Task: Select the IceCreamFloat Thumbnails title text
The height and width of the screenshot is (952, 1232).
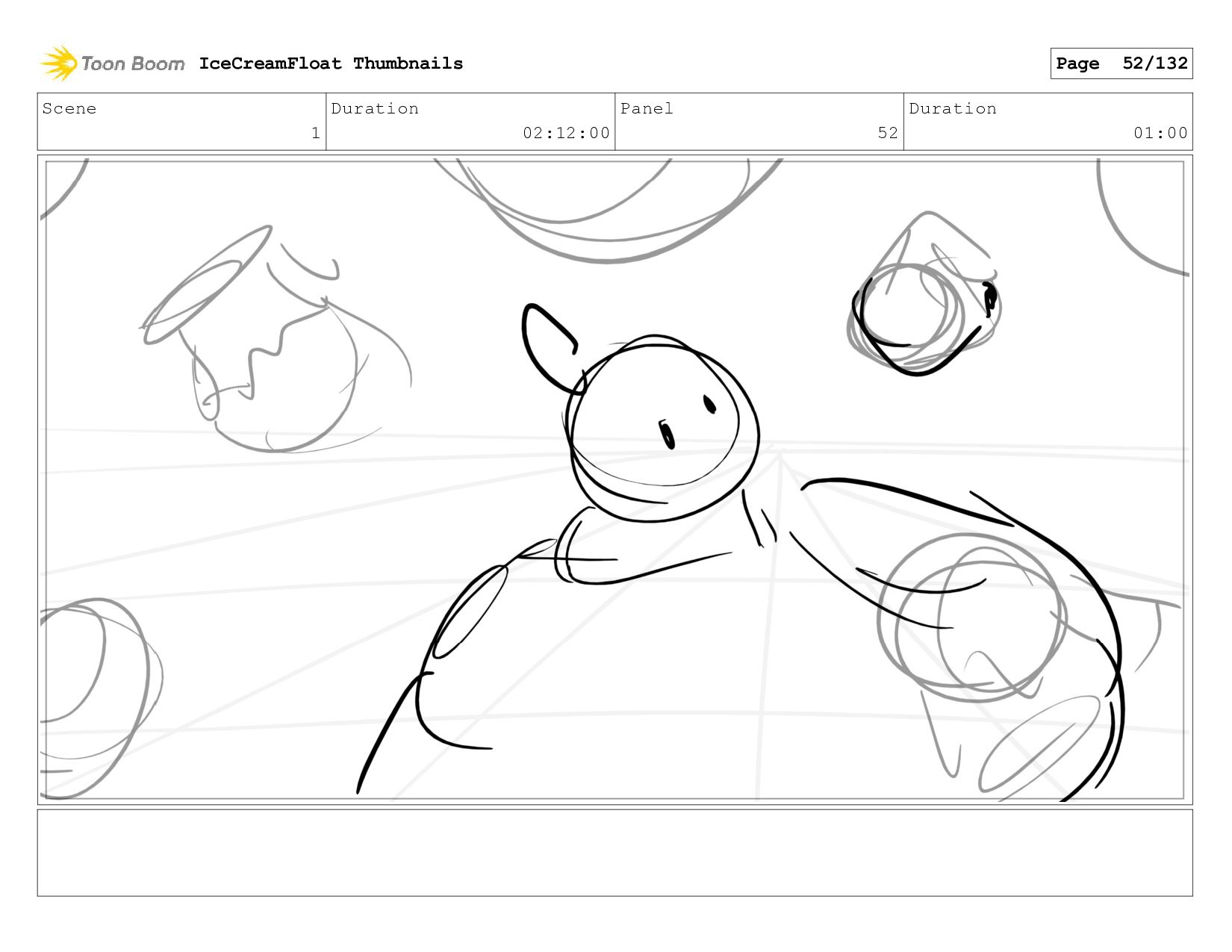Action: point(331,63)
